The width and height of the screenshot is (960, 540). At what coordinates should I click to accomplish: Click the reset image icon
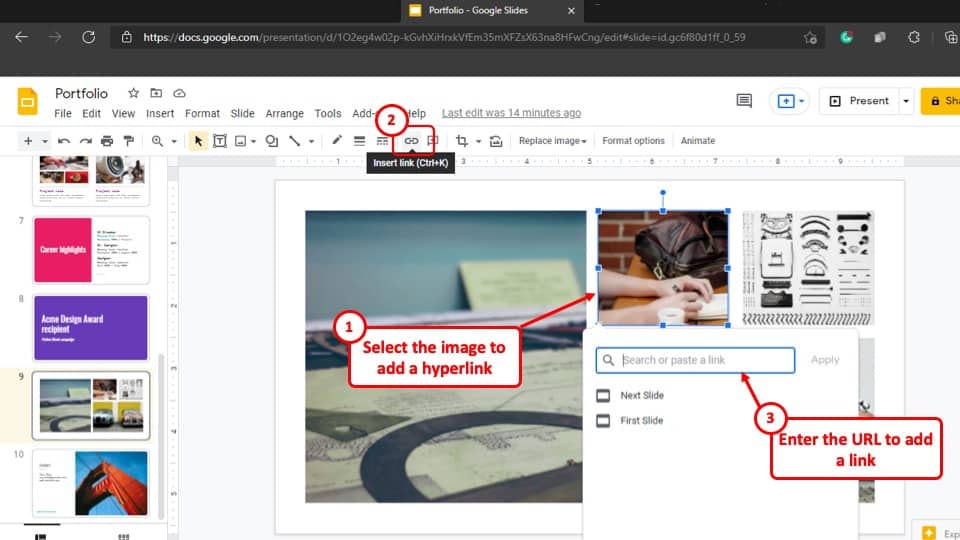tap(496, 141)
